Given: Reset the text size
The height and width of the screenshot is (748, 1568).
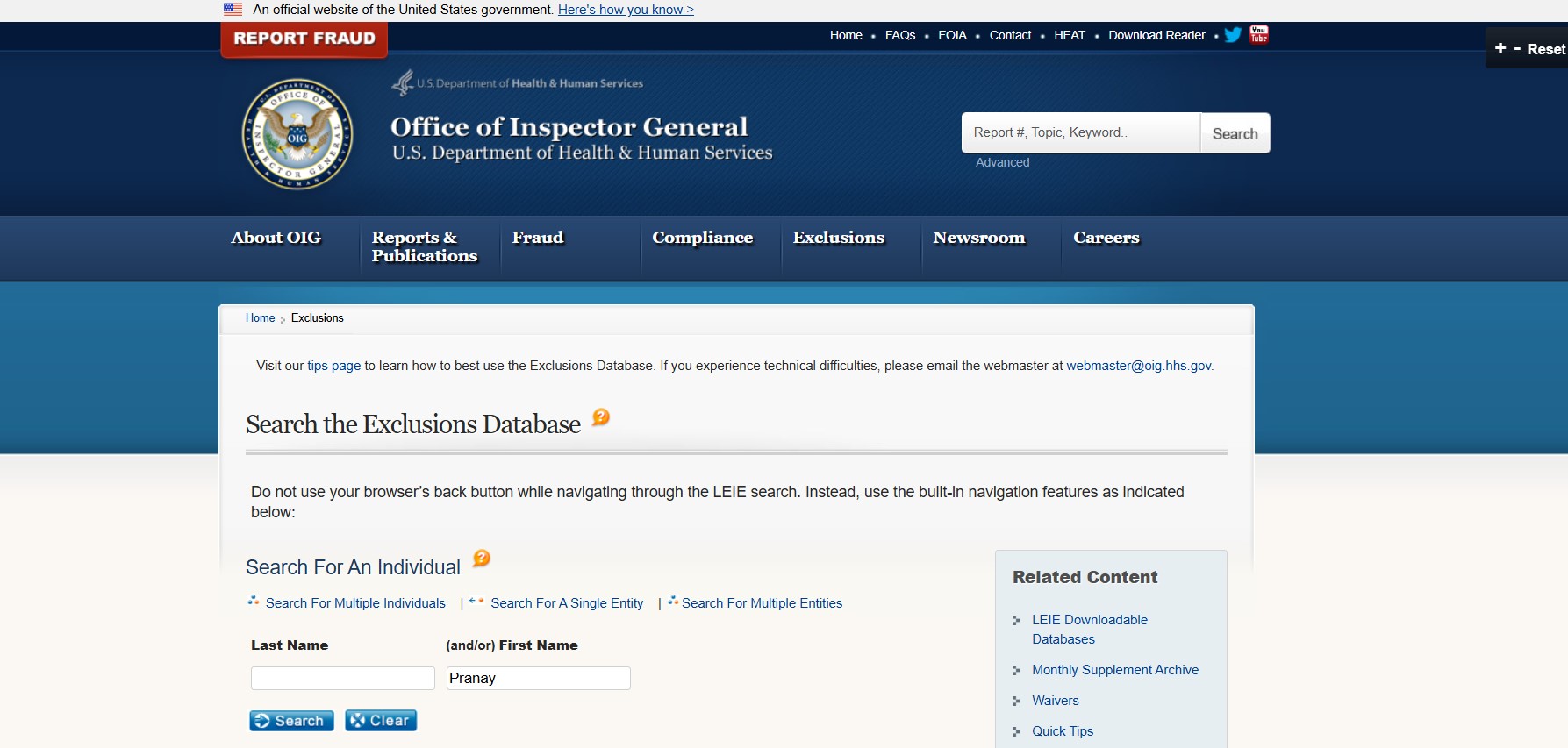Looking at the screenshot, I should (1545, 49).
